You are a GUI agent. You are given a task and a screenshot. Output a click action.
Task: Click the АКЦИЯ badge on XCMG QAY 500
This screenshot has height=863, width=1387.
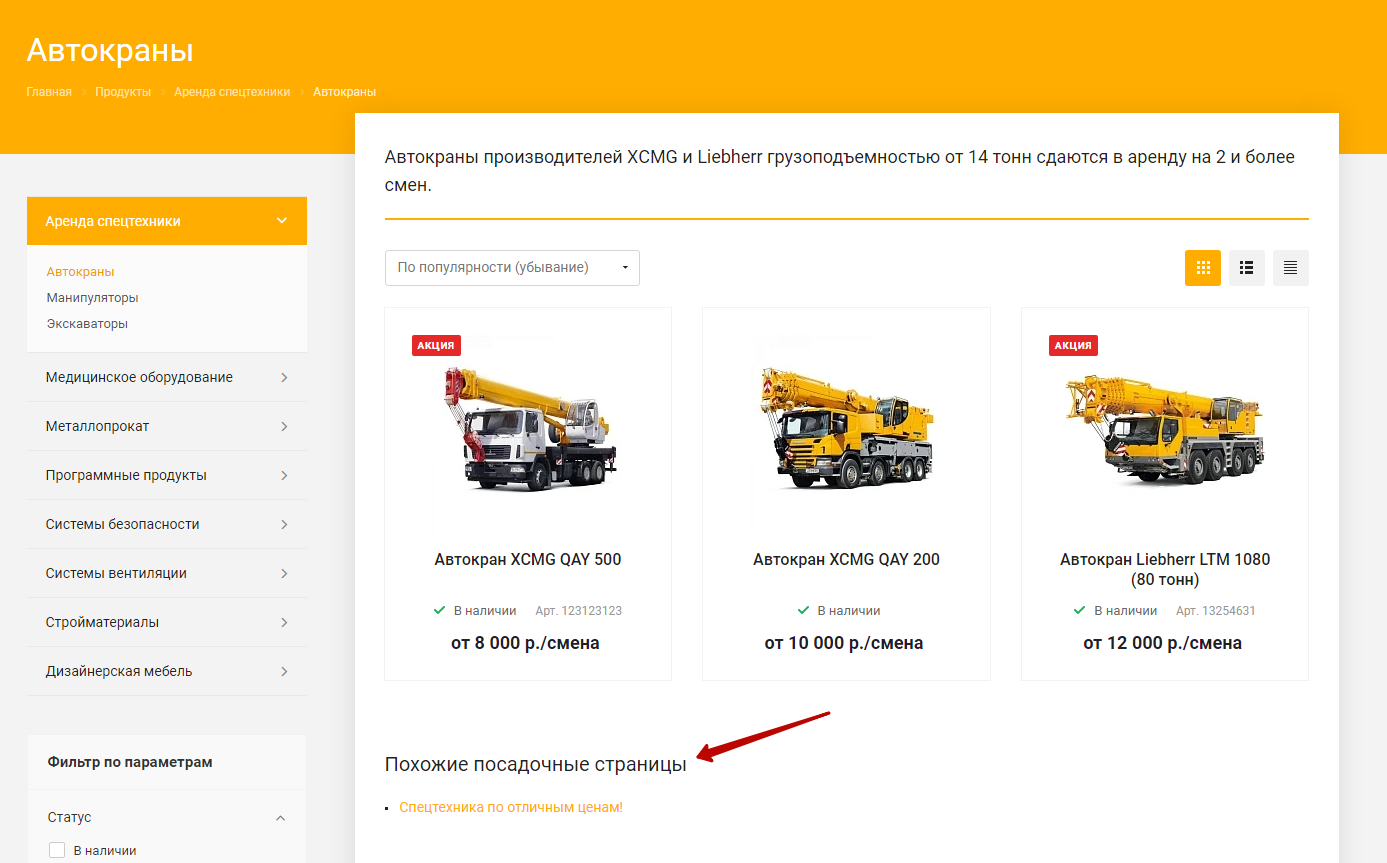click(436, 346)
